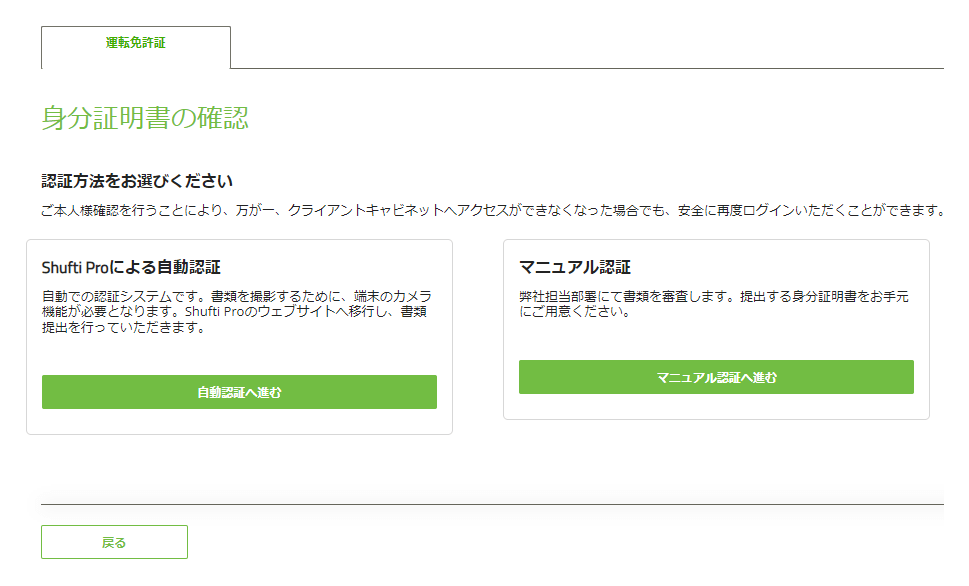Click 提出を行っていただきます line in auto card

pos(124,328)
